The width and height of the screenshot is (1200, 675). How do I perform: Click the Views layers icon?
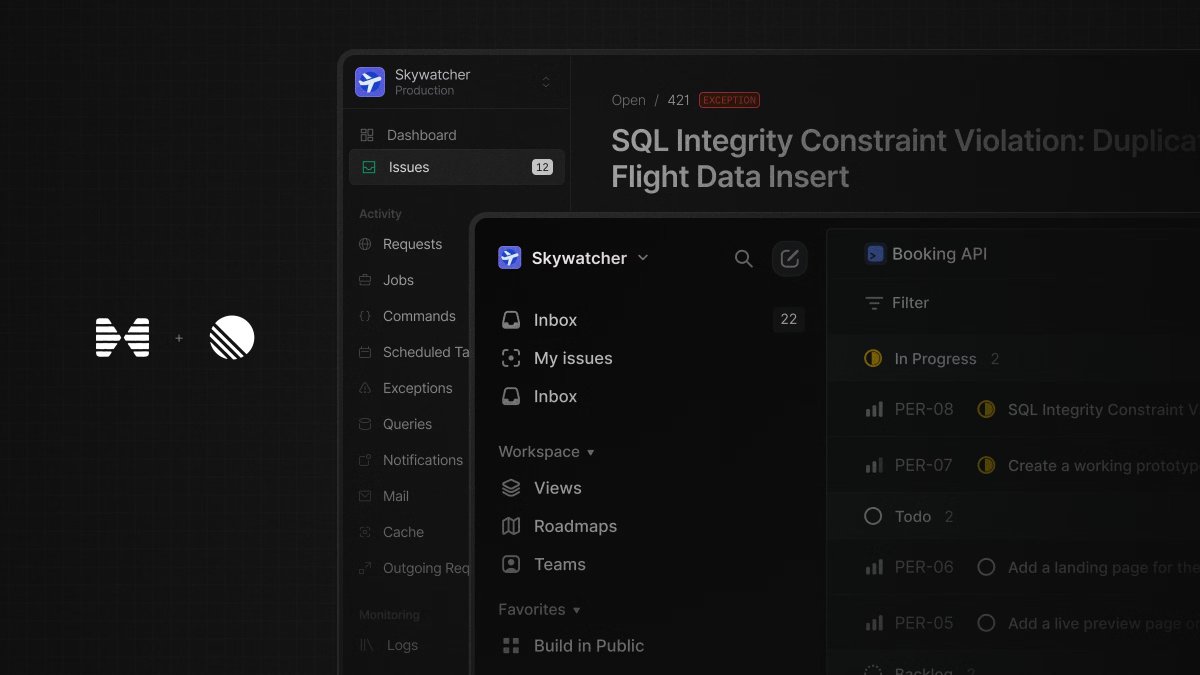[511, 488]
